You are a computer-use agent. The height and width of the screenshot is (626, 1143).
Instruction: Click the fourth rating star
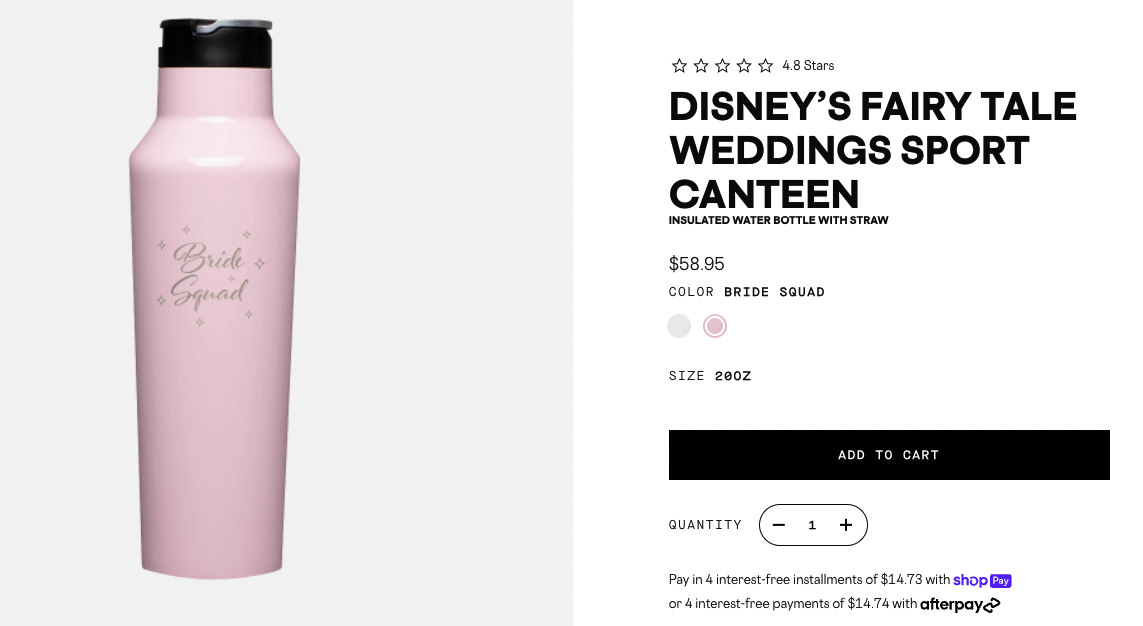tap(744, 66)
